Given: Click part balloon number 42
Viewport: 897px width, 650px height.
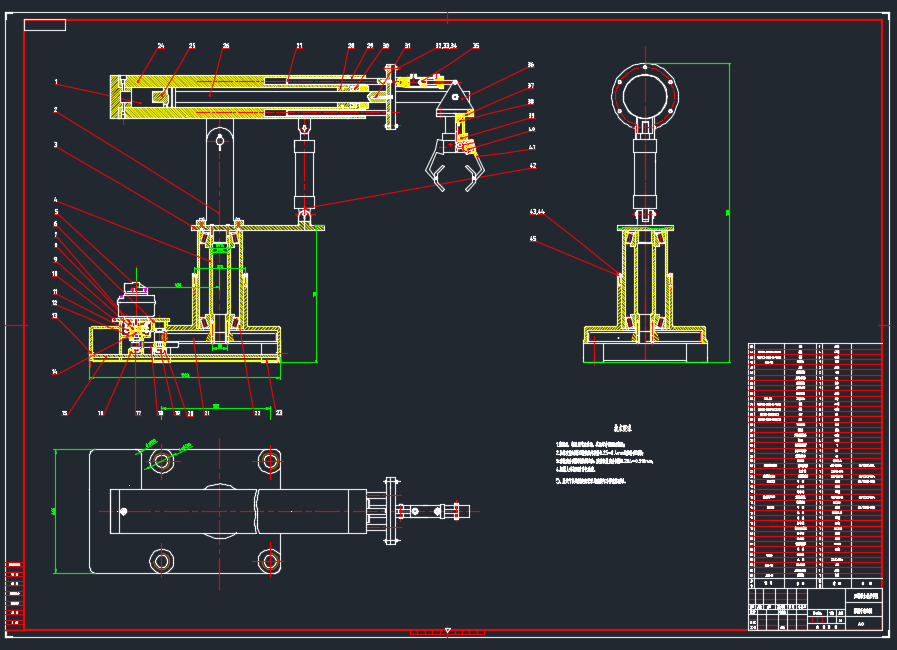Looking at the screenshot, I should 533,166.
